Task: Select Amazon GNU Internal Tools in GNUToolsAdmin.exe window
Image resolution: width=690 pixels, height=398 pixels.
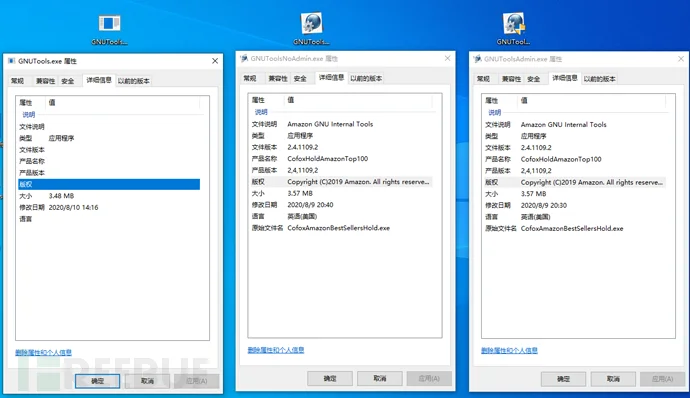Action: click(563, 125)
